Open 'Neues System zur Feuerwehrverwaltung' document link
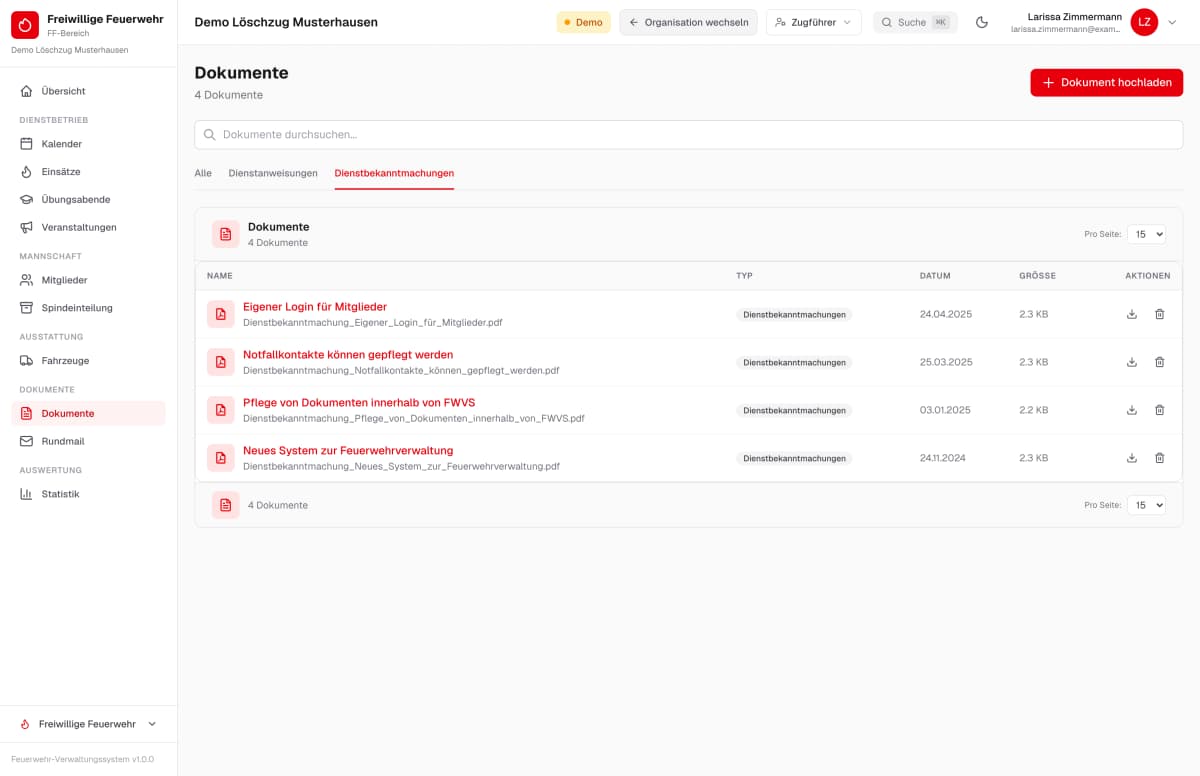The width and height of the screenshot is (1200, 776). click(348, 451)
